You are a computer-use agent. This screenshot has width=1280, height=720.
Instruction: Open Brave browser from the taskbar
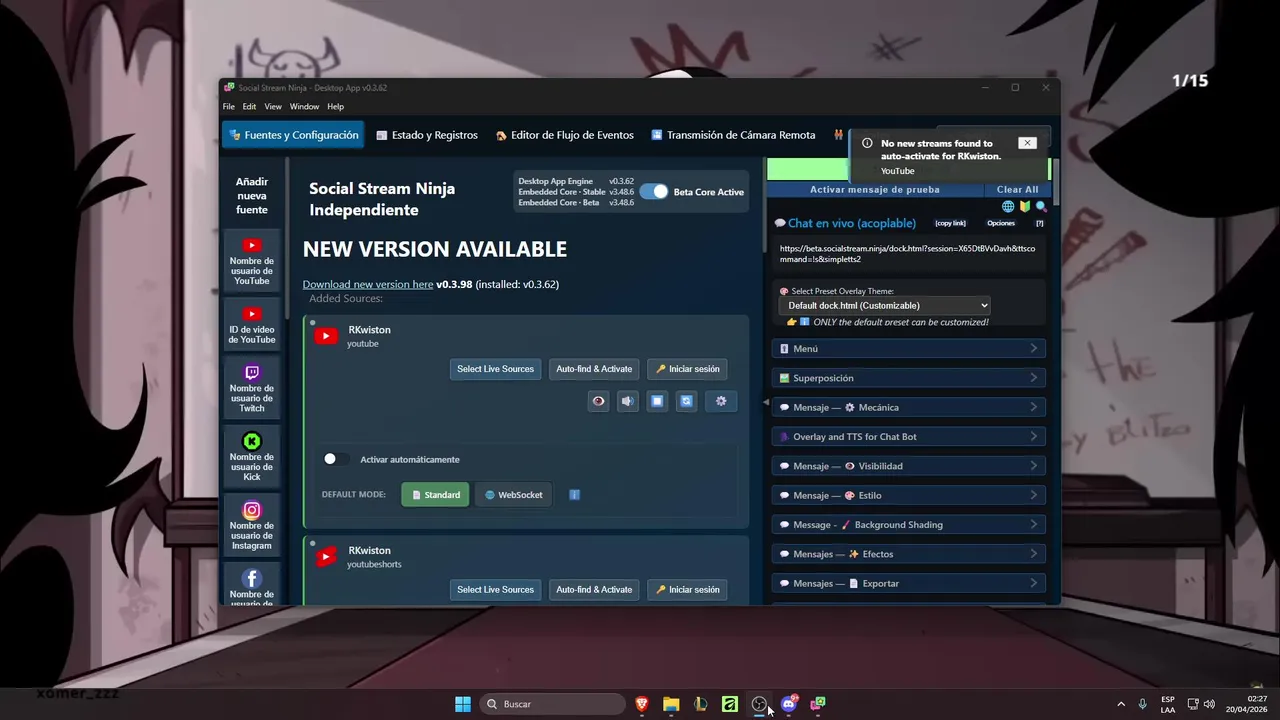tap(642, 704)
